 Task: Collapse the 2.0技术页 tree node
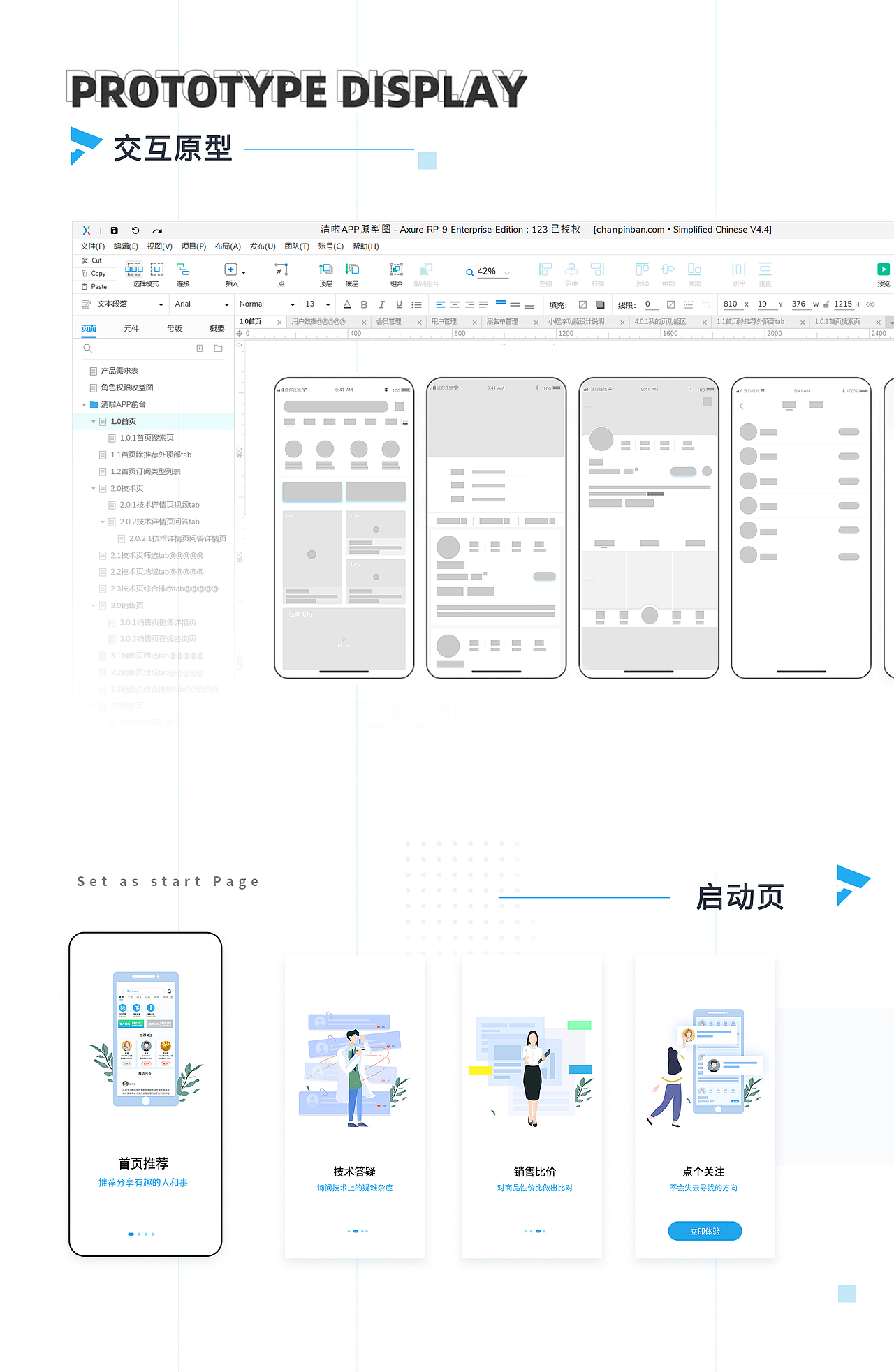pyautogui.click(x=94, y=489)
